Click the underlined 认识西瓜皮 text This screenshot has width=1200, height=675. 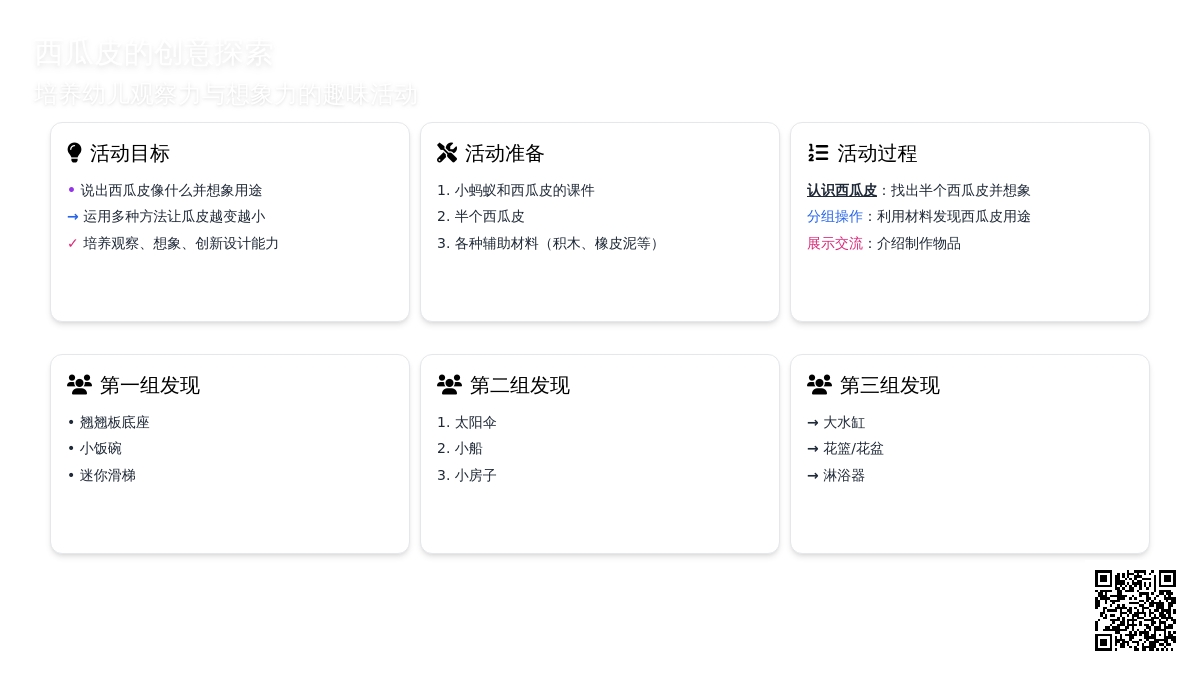(x=842, y=190)
